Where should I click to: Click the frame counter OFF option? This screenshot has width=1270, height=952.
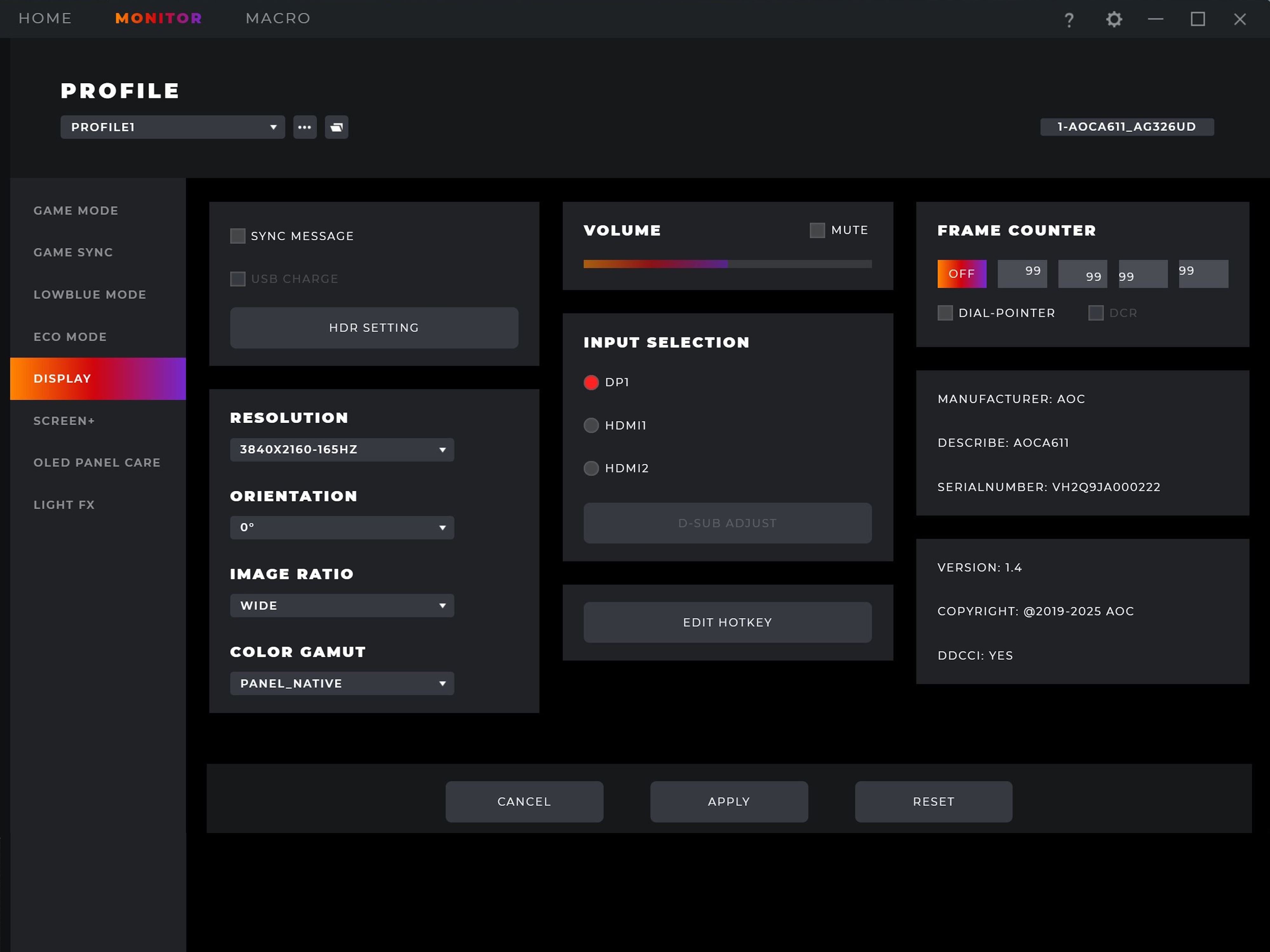[961, 274]
